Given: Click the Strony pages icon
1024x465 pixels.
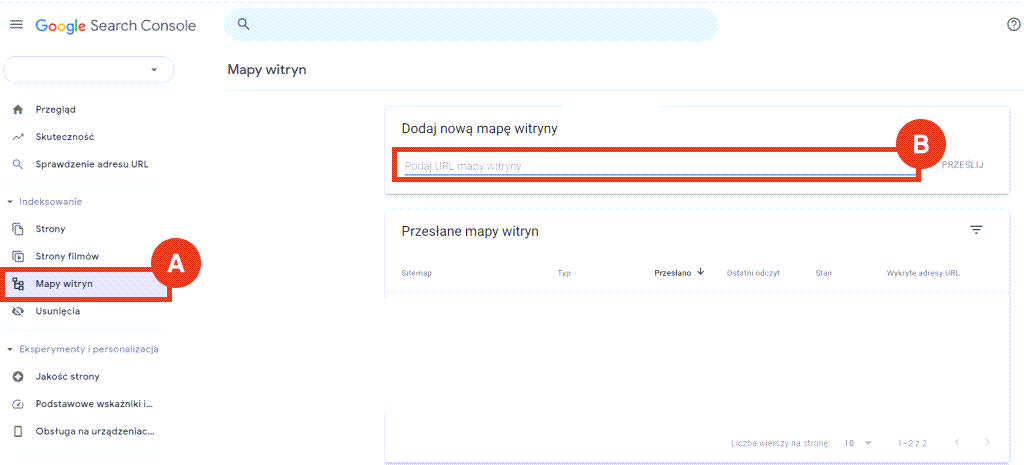Looking at the screenshot, I should click(x=17, y=229).
